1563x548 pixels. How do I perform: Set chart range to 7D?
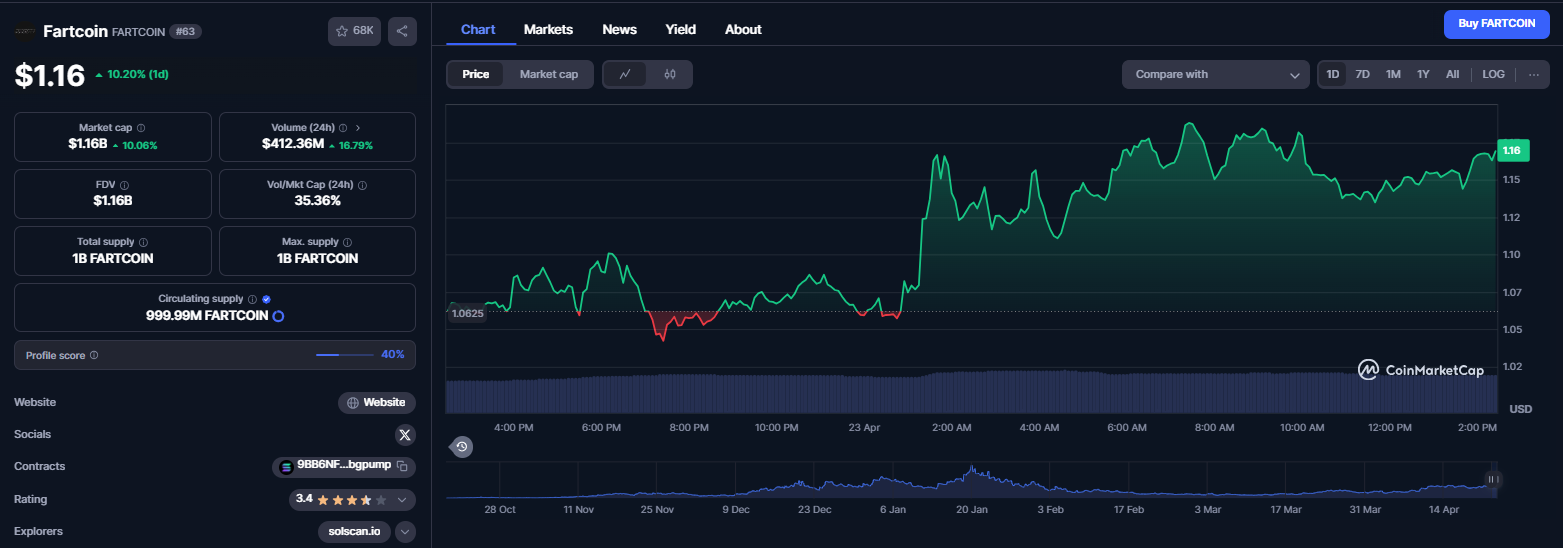pos(1362,74)
